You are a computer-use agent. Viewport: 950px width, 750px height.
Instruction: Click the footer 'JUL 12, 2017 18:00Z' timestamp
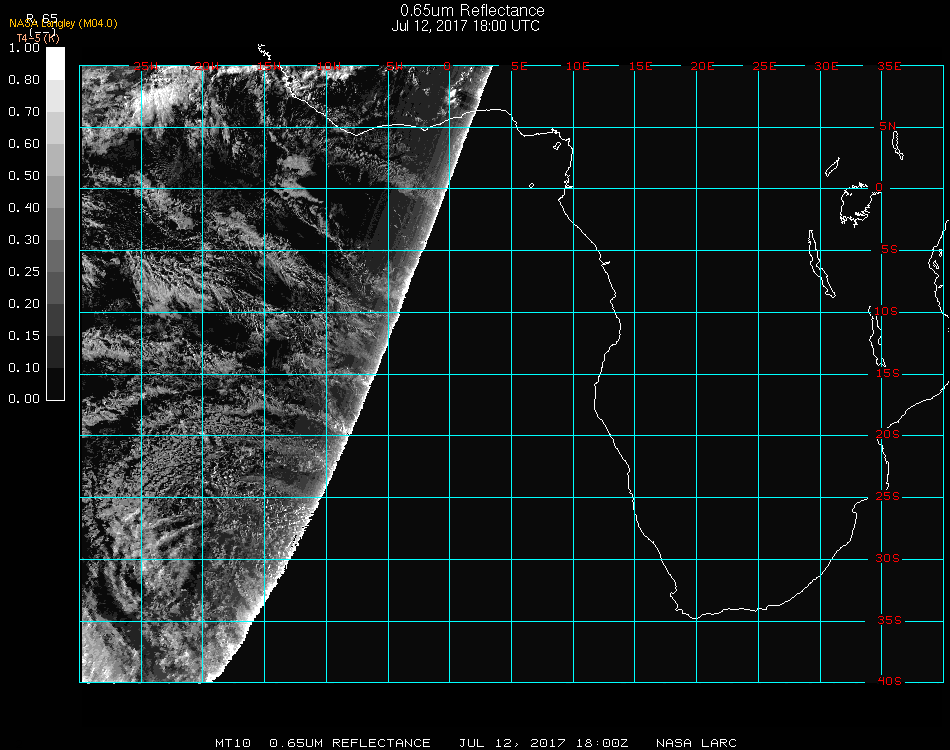[543, 743]
